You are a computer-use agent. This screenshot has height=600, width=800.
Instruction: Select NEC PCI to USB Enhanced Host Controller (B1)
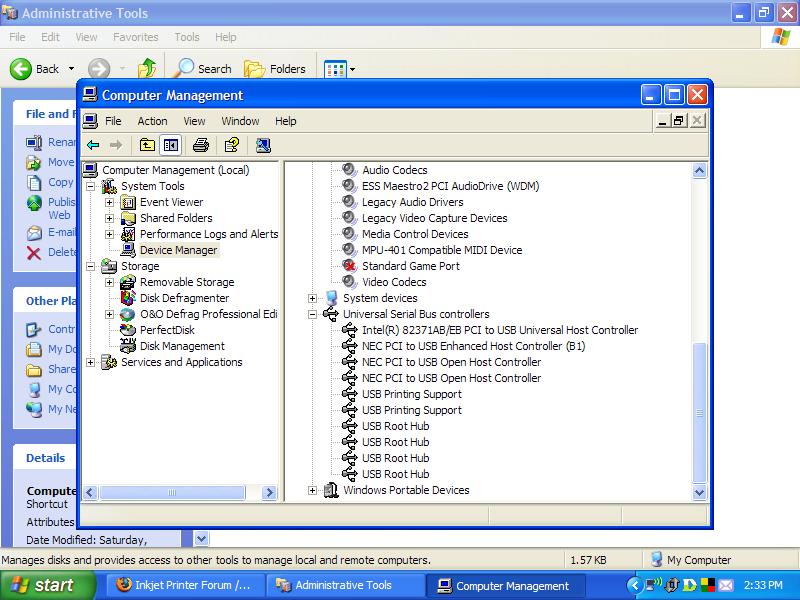473,346
